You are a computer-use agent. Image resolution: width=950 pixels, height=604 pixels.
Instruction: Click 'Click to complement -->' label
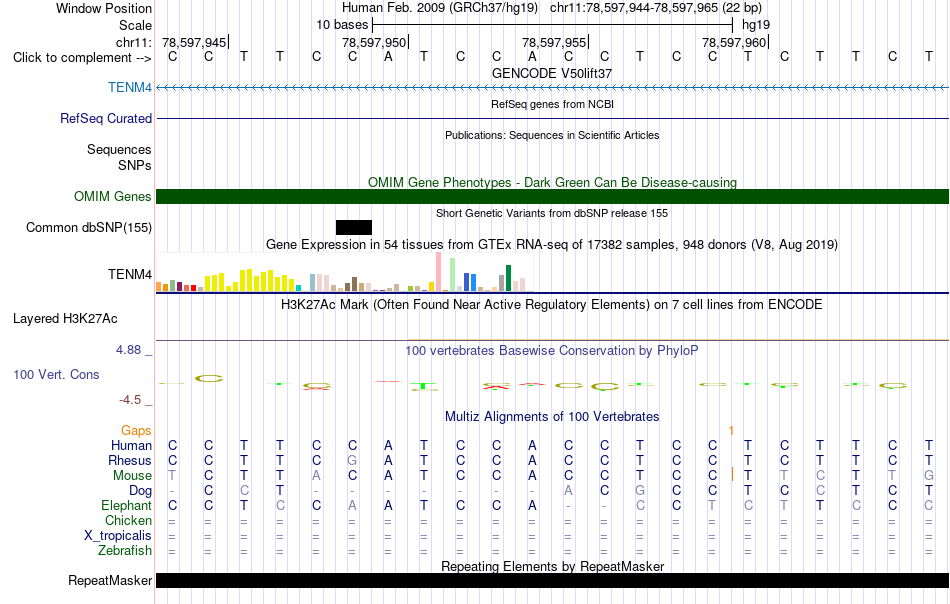[x=82, y=58]
